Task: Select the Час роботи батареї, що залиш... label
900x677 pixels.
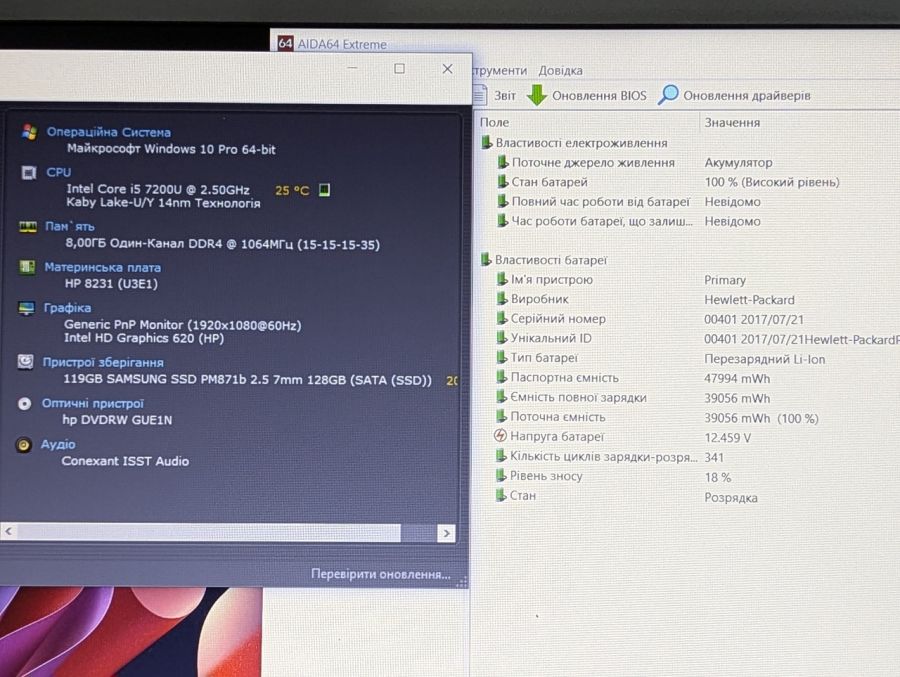Action: (x=602, y=221)
